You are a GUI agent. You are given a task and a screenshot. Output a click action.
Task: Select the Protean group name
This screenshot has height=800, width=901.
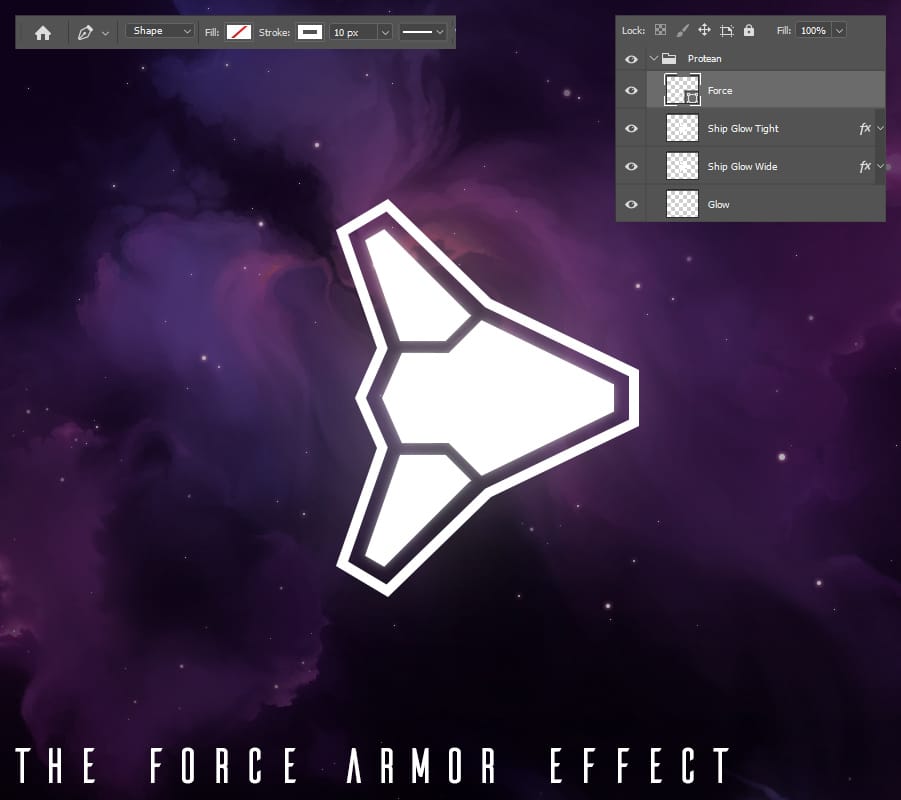point(704,59)
